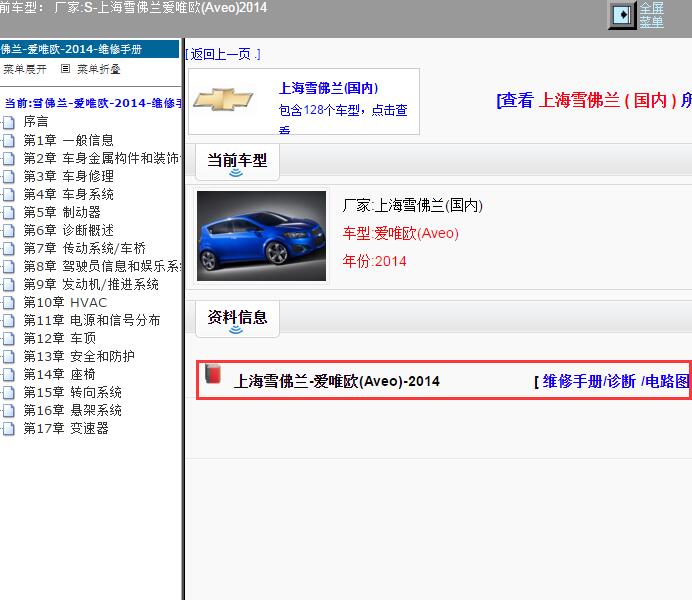Click 菜单展开 to expand menu
The width and height of the screenshot is (692, 600).
point(25,69)
